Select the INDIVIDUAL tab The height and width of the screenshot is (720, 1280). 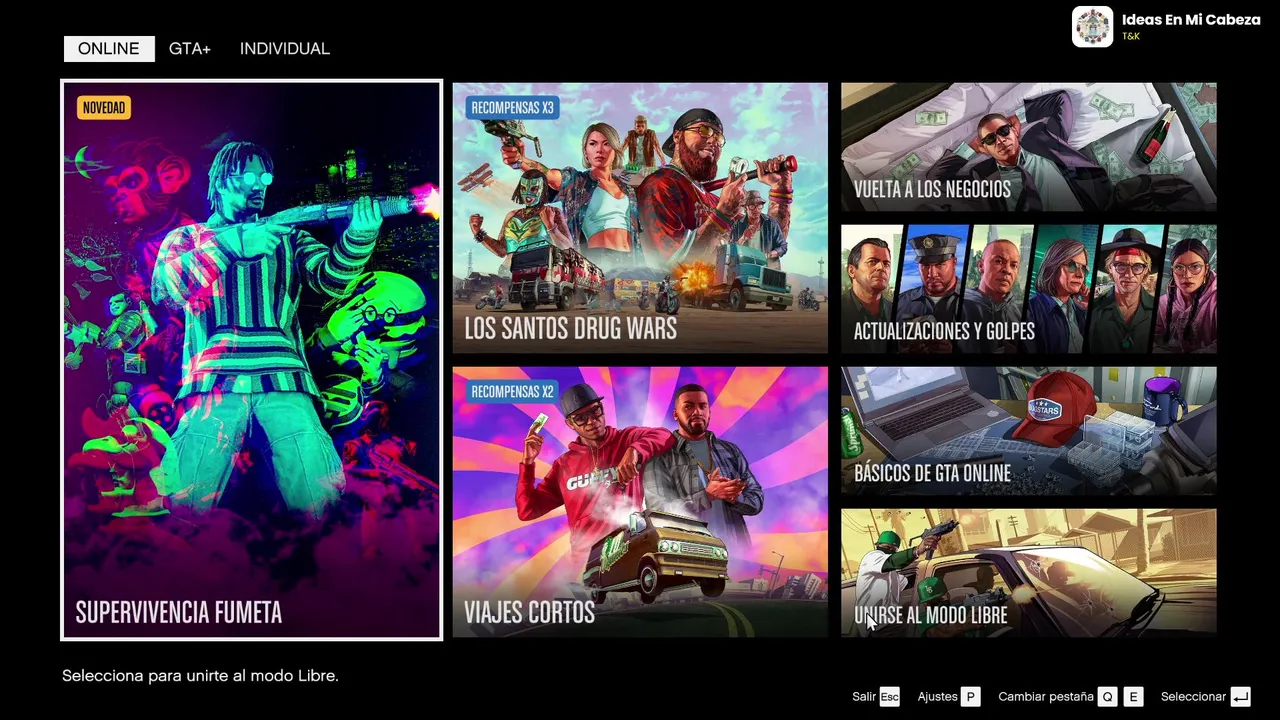coord(285,49)
